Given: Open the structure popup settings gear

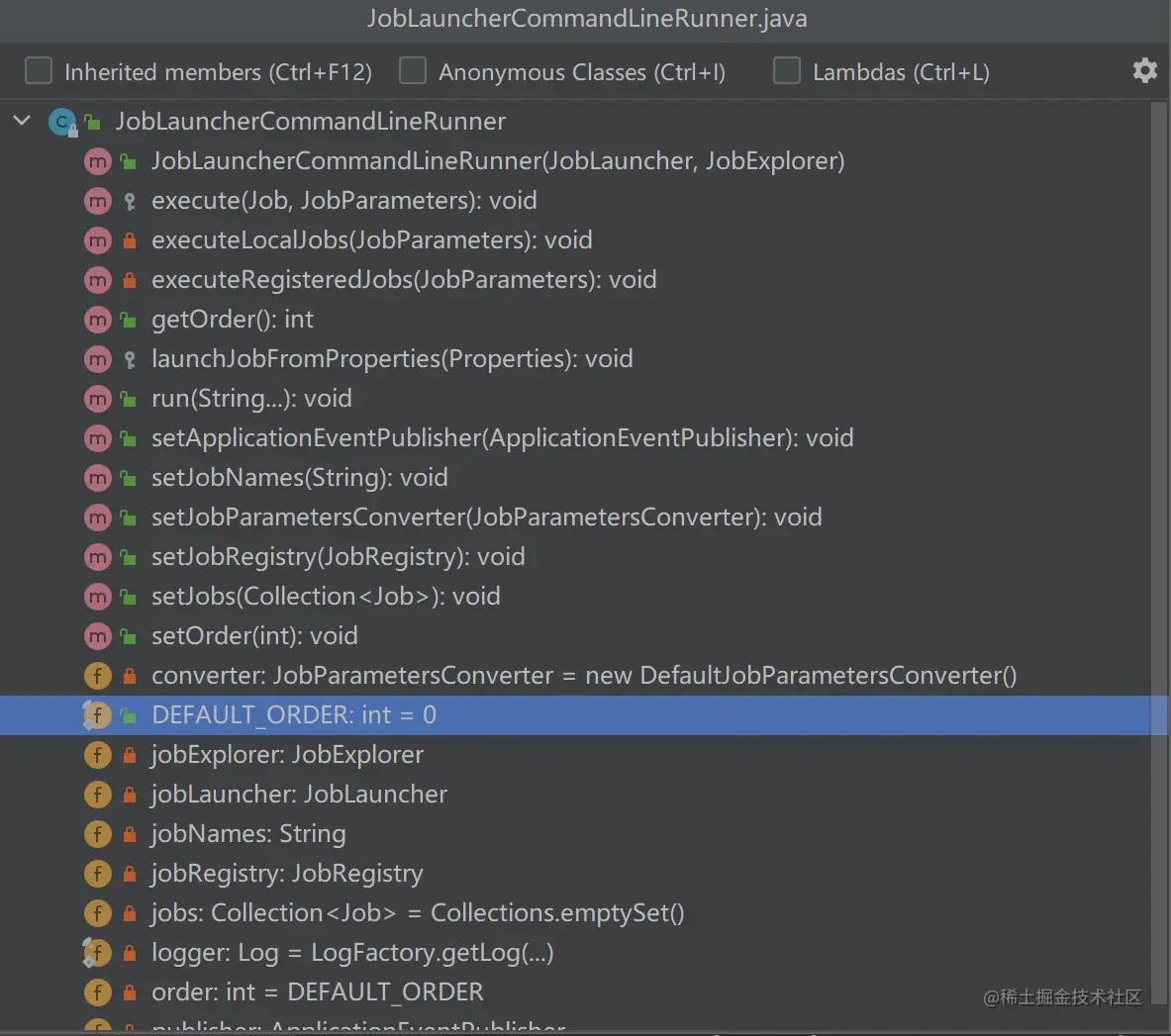Looking at the screenshot, I should 1145,71.
